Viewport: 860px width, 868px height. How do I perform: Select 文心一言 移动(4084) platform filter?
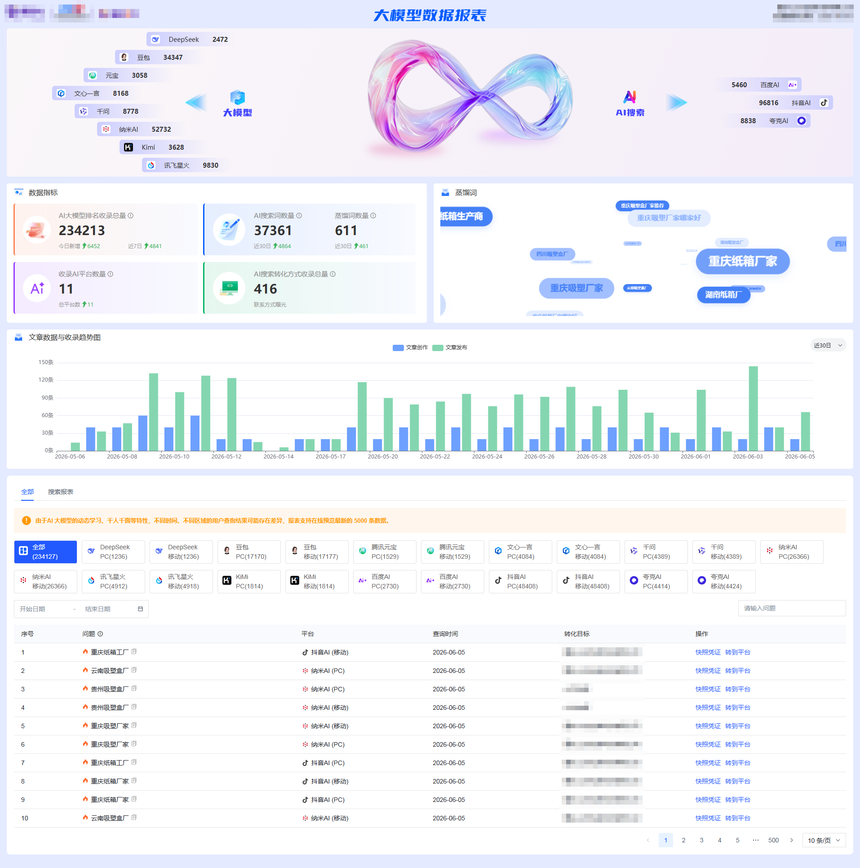tap(588, 552)
